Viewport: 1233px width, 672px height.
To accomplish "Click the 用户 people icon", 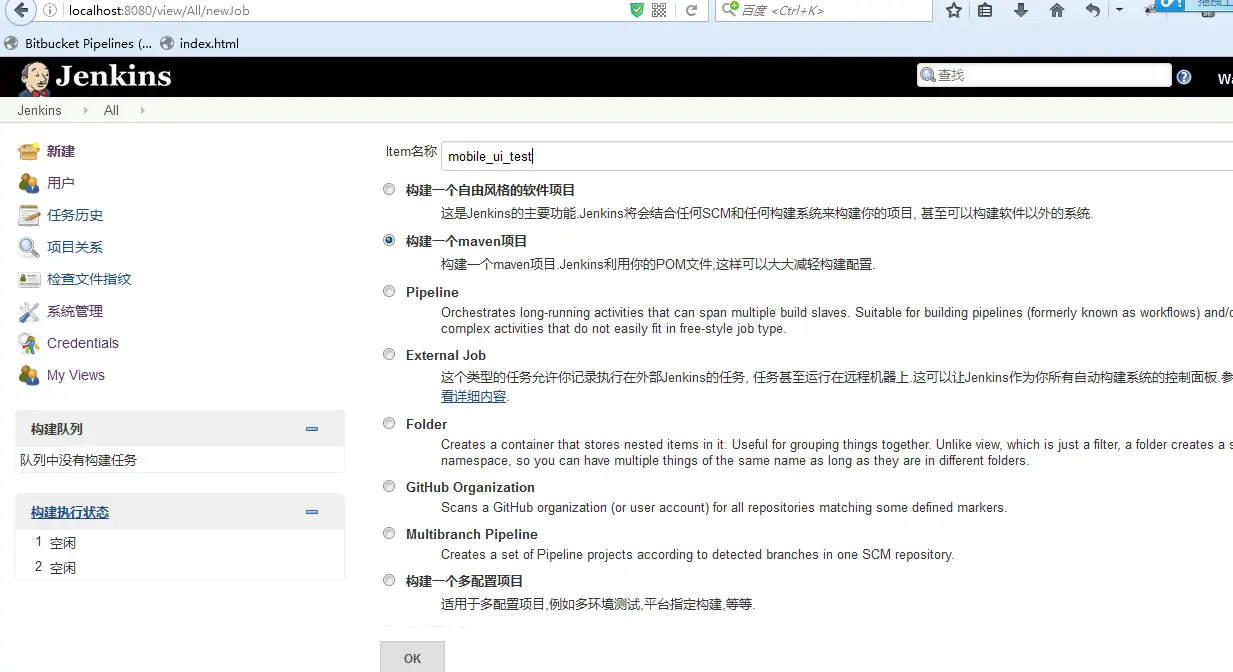I will [29, 183].
